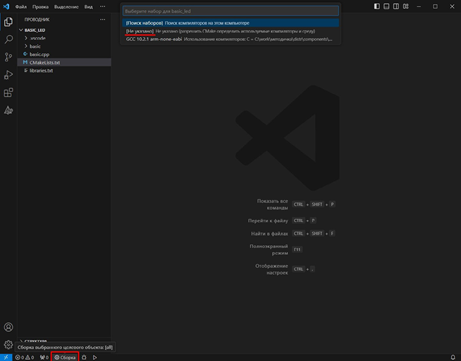Close the VS Code window

tap(452, 6)
